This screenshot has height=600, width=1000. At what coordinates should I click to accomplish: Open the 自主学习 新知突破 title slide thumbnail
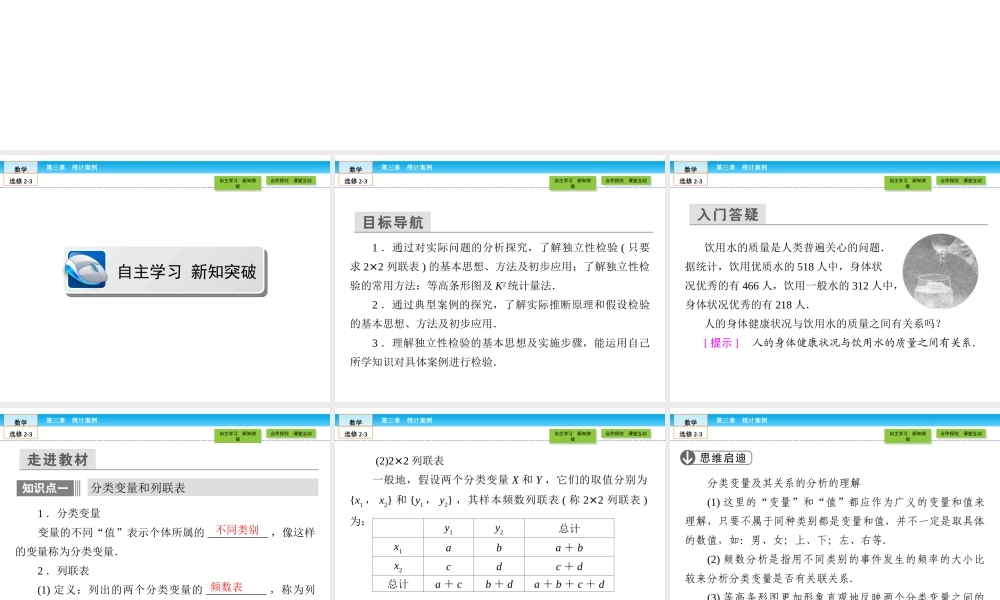click(x=165, y=280)
